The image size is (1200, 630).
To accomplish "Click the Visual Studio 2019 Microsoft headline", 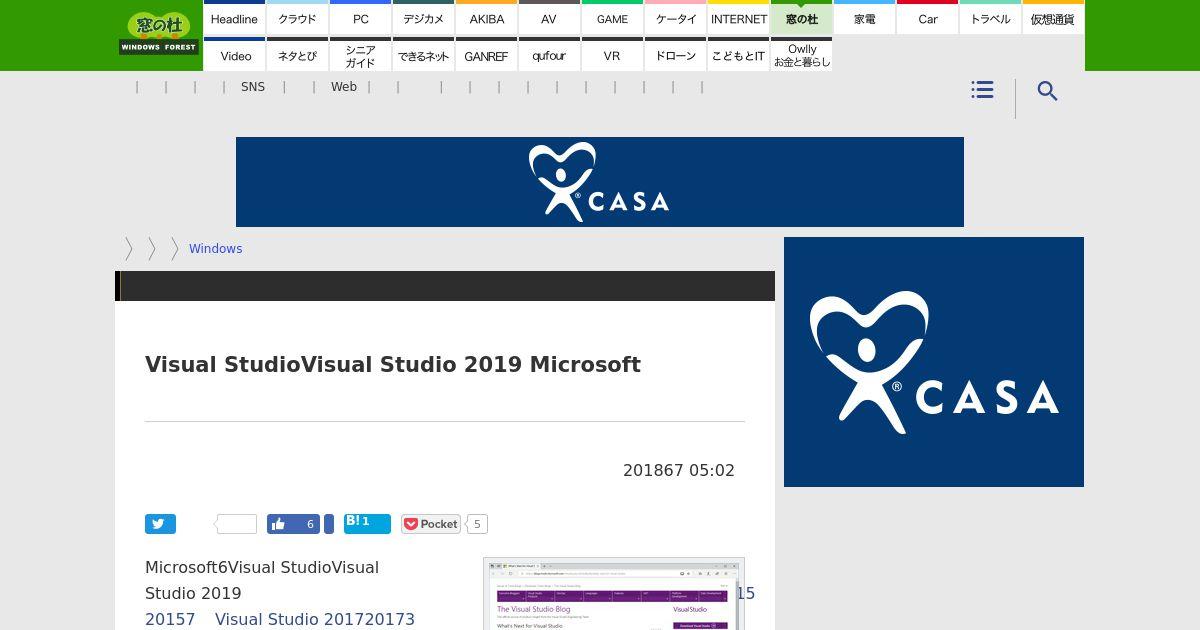I will click(393, 364).
